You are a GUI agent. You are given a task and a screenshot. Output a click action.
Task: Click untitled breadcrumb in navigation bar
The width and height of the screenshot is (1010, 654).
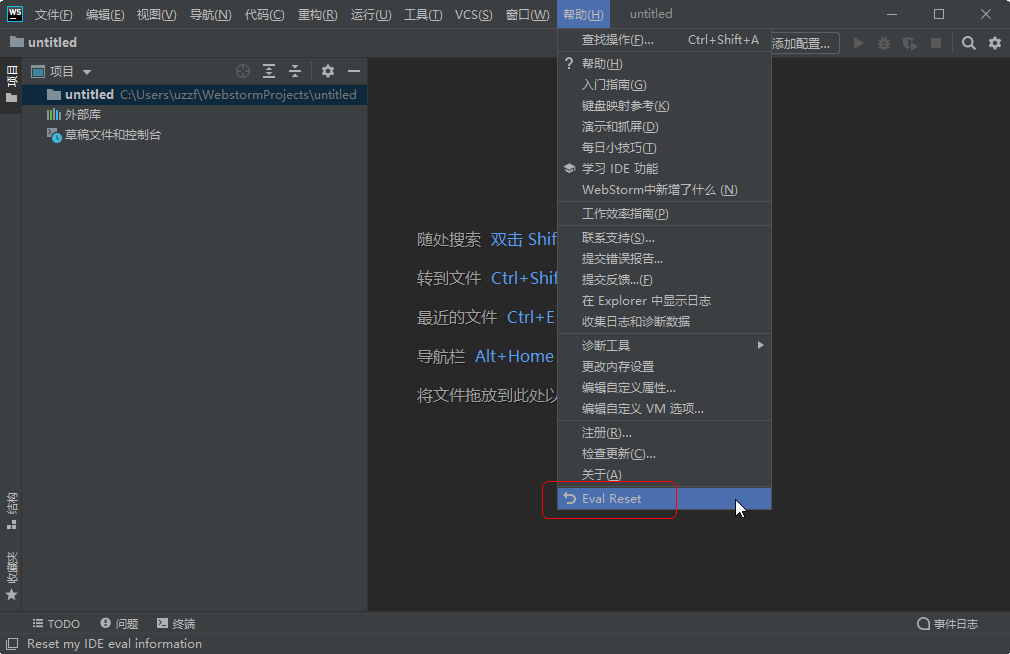[x=44, y=43]
